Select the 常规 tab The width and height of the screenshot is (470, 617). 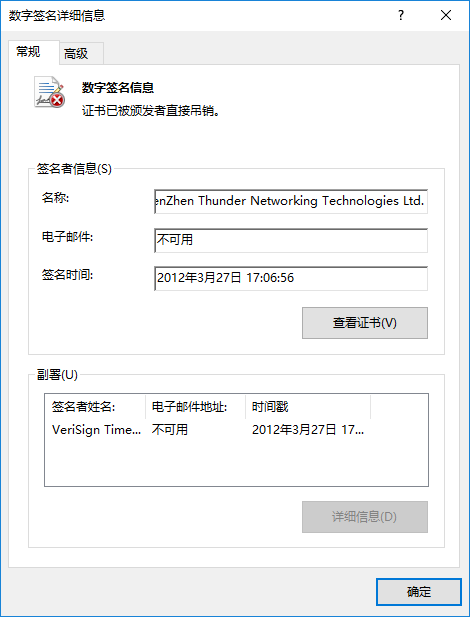click(x=34, y=52)
